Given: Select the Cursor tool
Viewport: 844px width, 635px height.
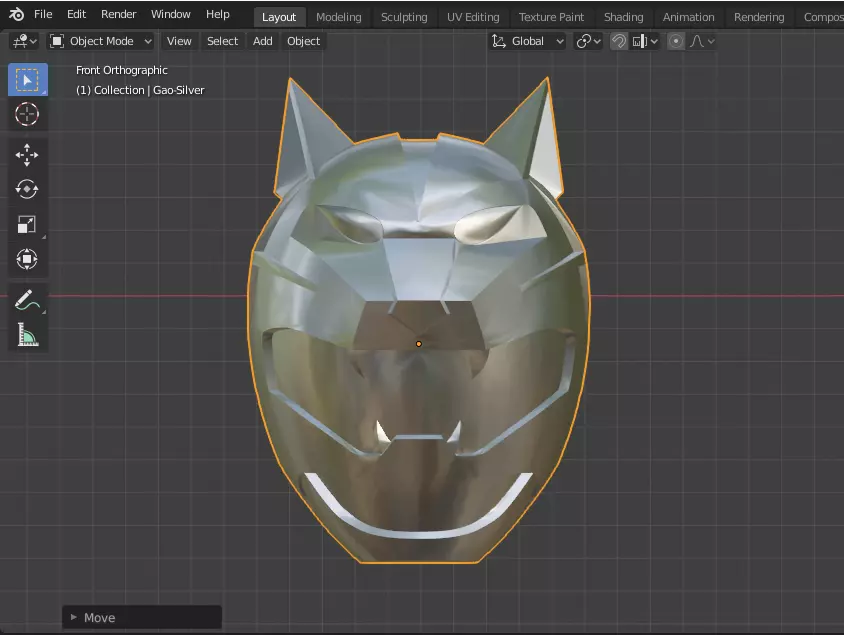Looking at the screenshot, I should (27, 114).
